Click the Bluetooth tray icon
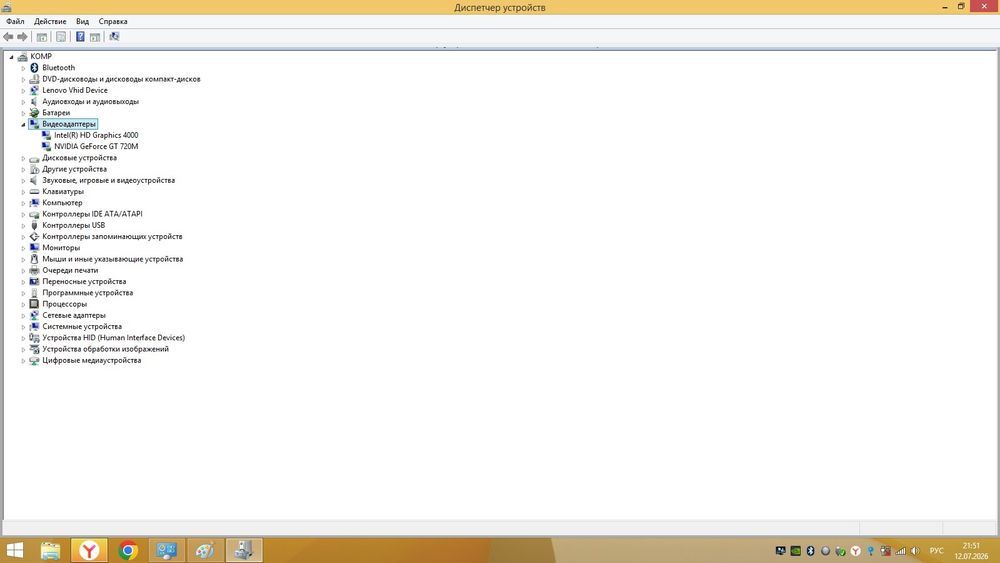Viewport: 1000px width, 563px height. (x=811, y=551)
